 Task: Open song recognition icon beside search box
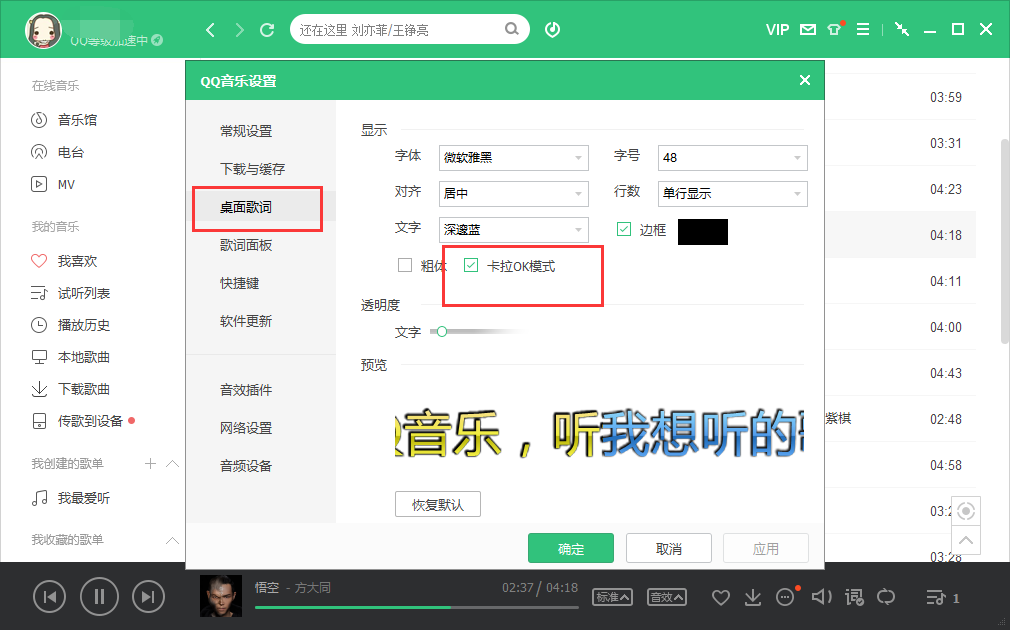click(x=552, y=30)
